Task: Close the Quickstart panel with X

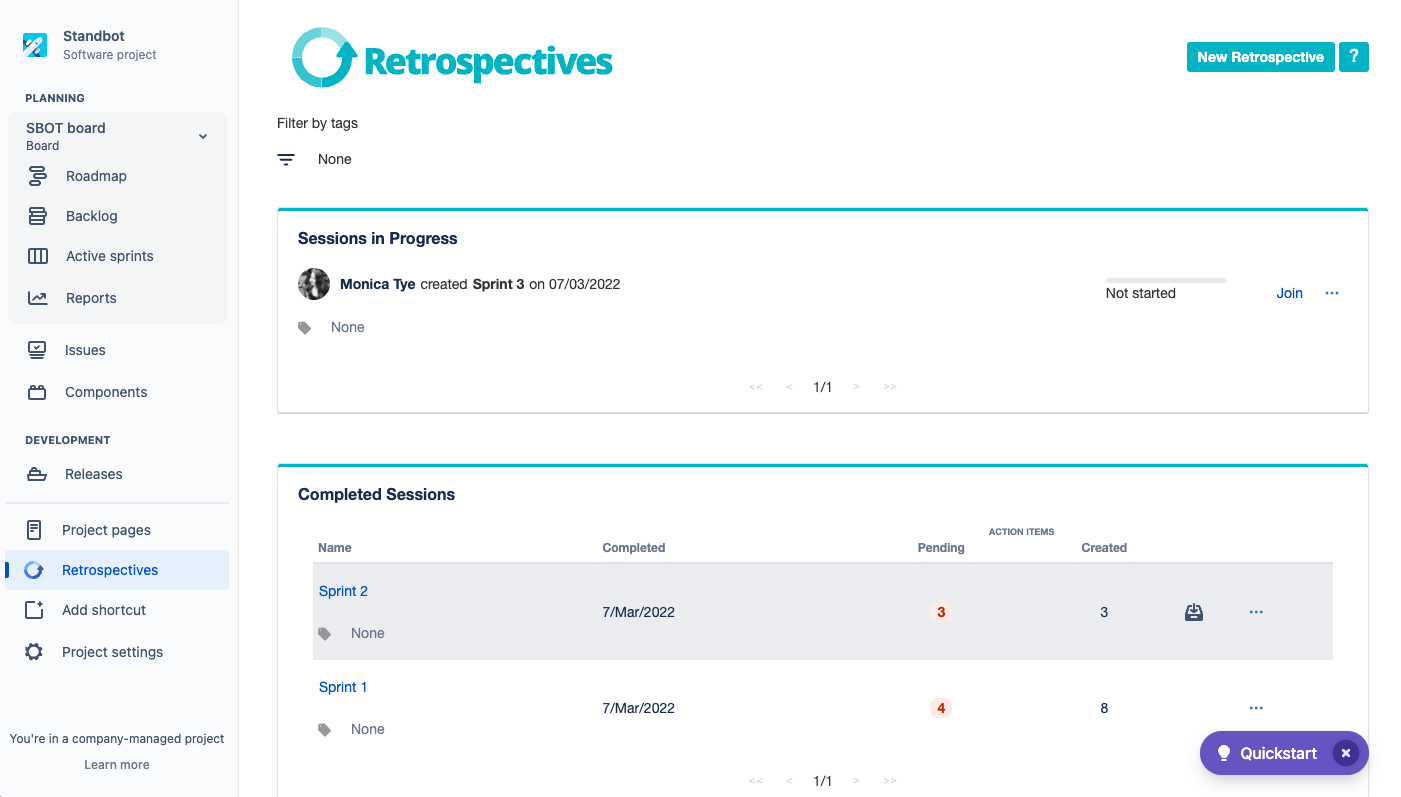Action: 1346,753
